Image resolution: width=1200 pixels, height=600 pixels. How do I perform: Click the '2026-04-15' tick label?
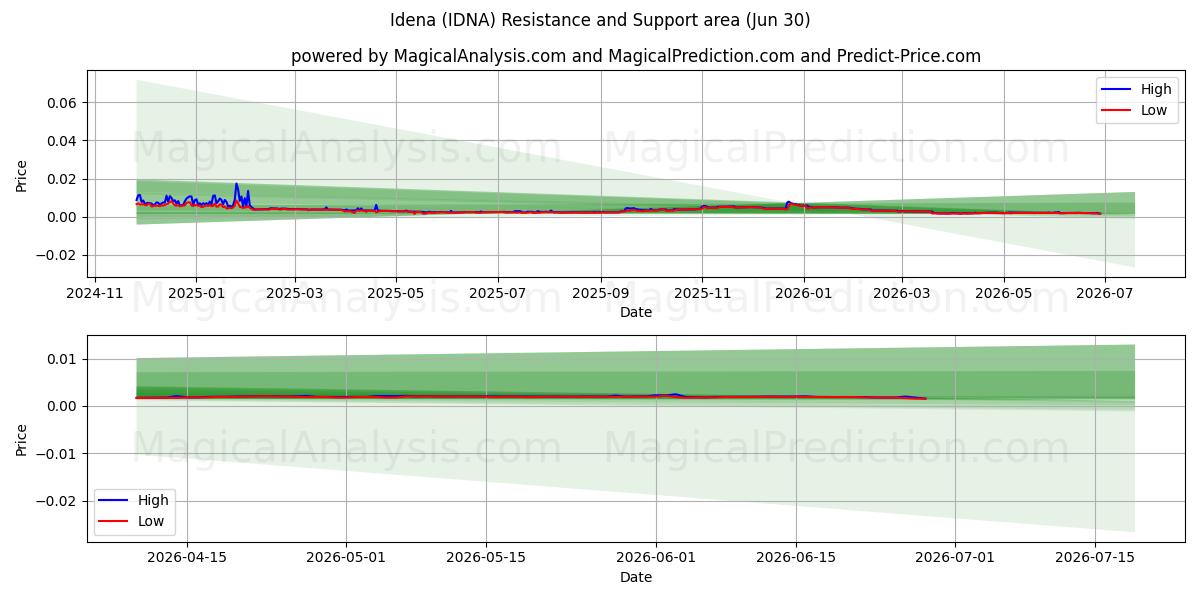tap(187, 558)
